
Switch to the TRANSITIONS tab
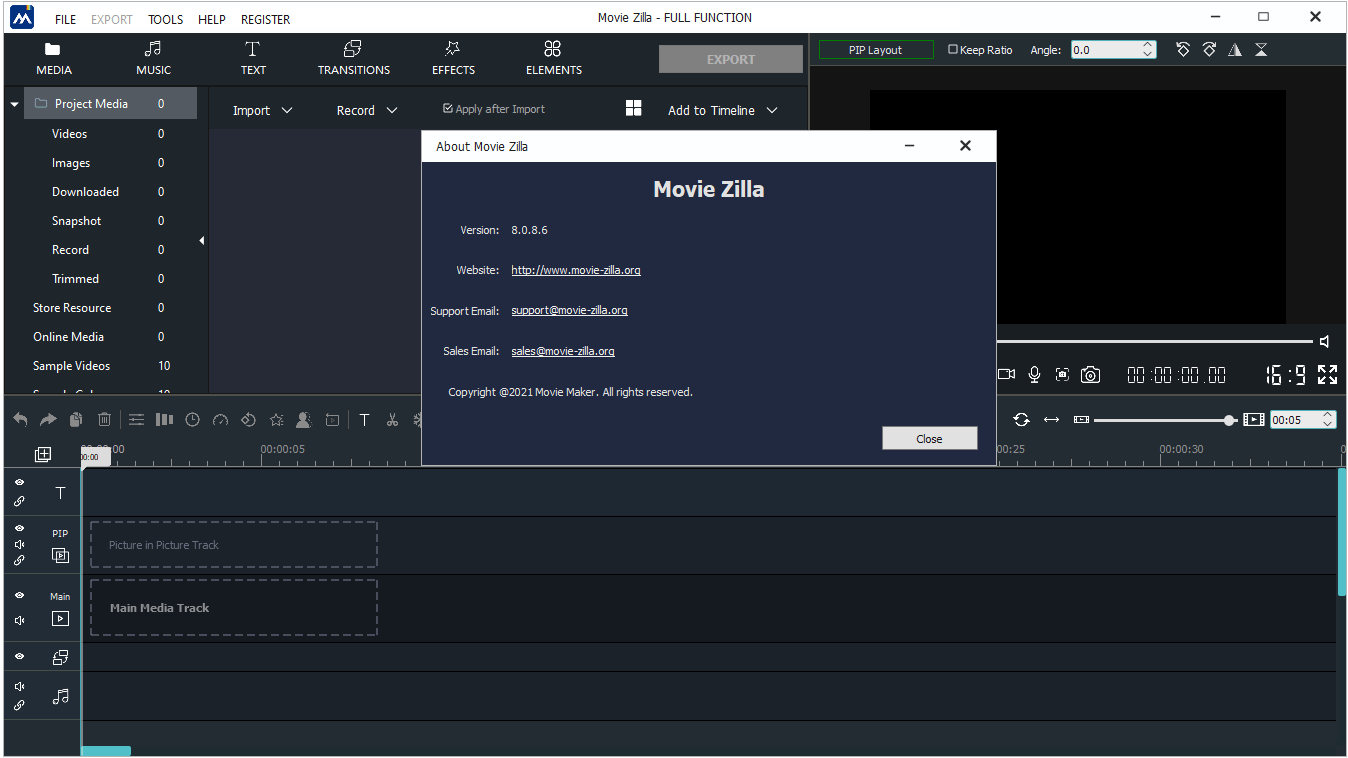click(354, 59)
